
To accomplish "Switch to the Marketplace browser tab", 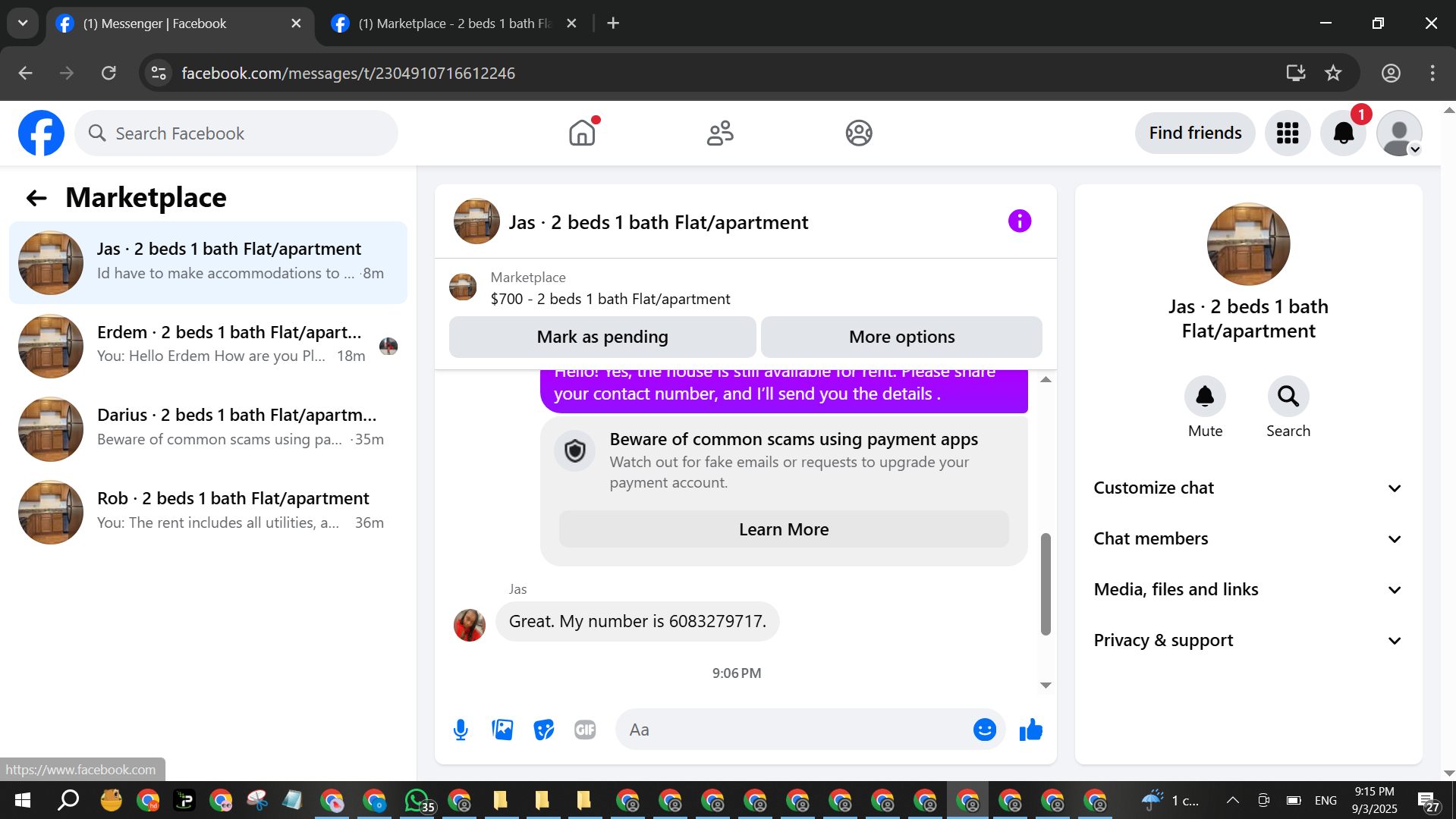I will click(x=454, y=24).
